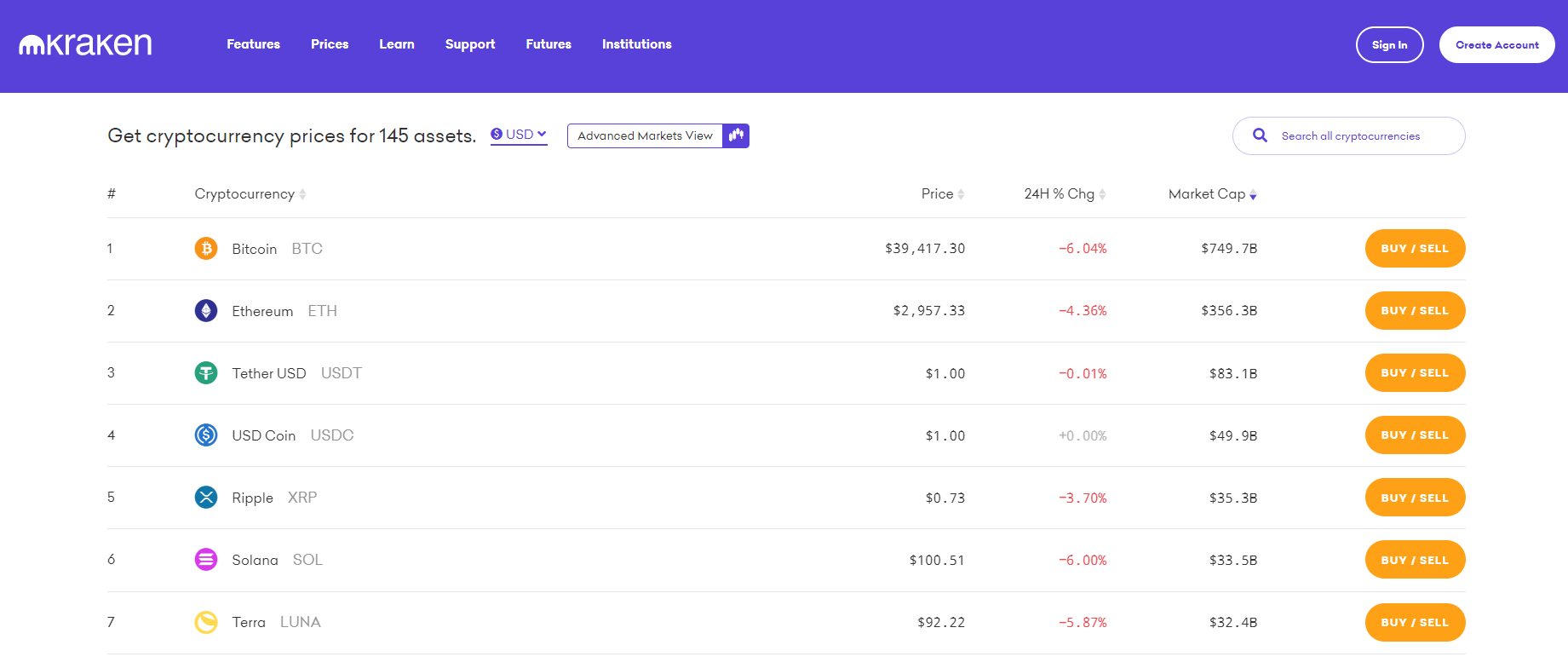Viewport: 1568px width, 668px height.
Task: Click Ethereum change -4.36%
Action: (1083, 311)
